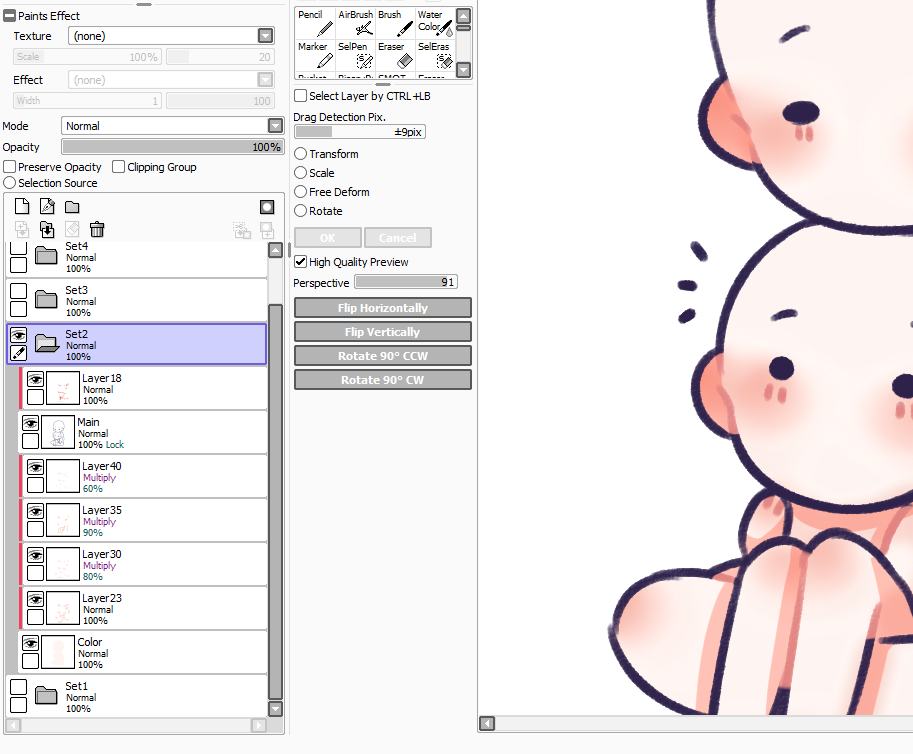This screenshot has width=913, height=754.
Task: Select the Layer18 layer row
Action: coord(144,388)
